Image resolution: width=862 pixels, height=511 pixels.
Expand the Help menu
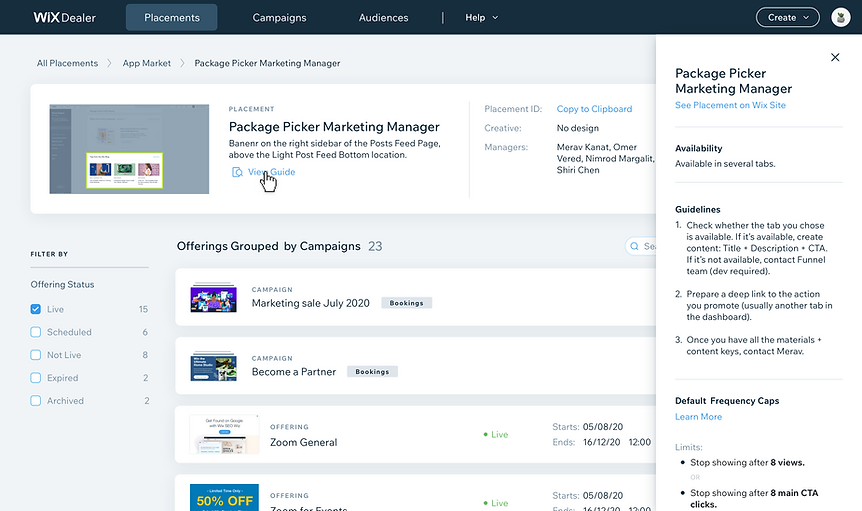coord(482,18)
